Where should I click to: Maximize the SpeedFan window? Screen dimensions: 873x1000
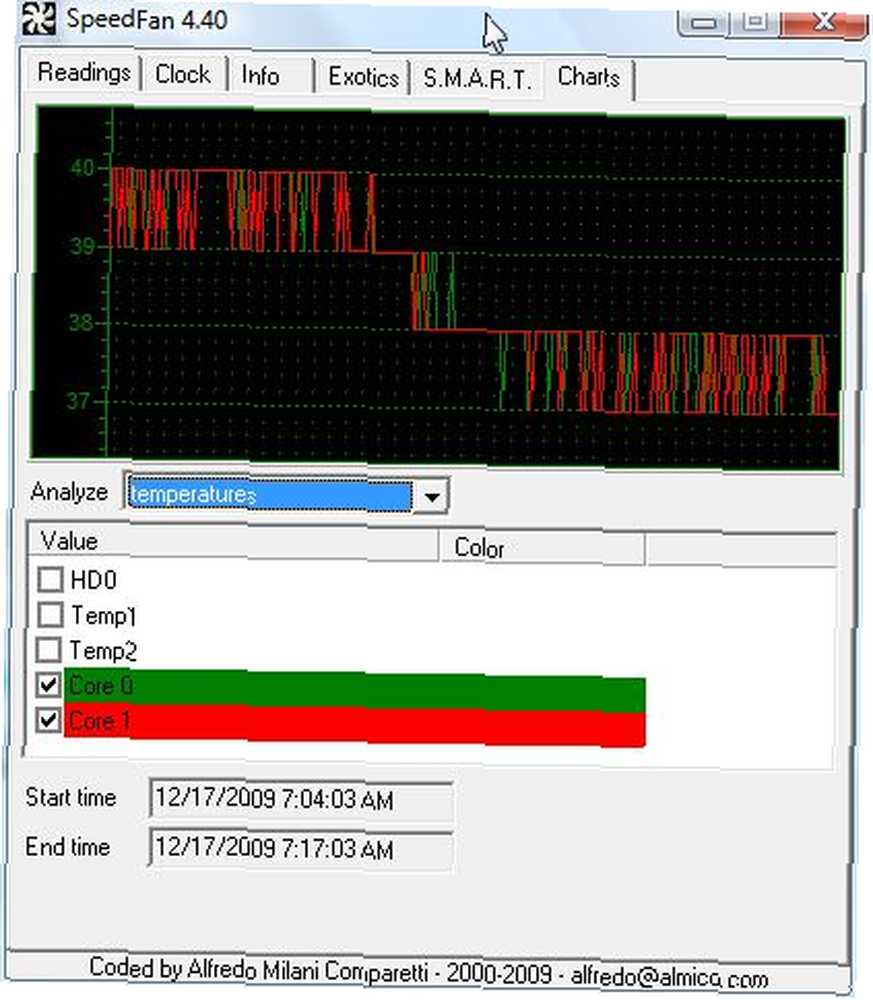tap(756, 22)
